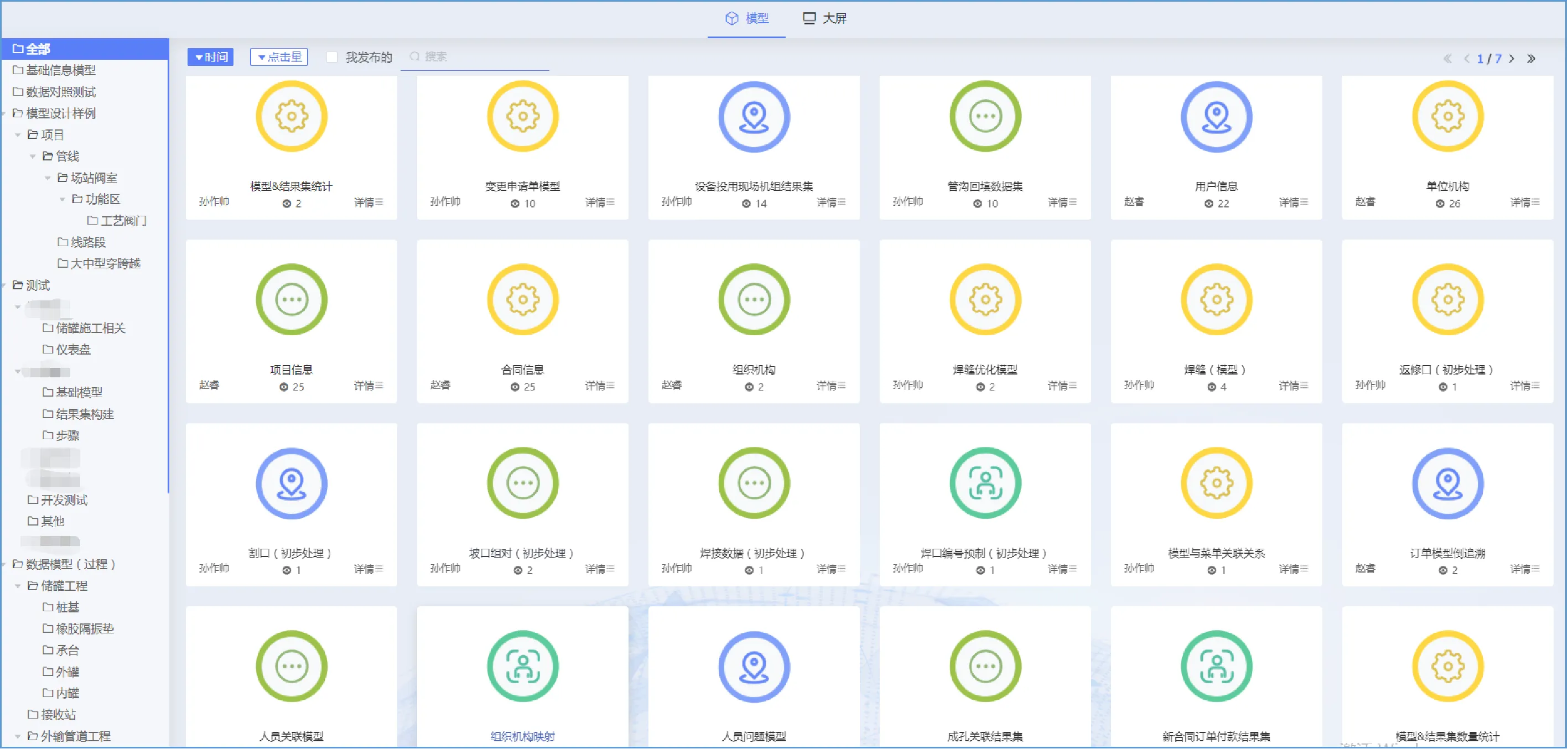Click the 焊缝（模型） card icon

(x=1217, y=299)
